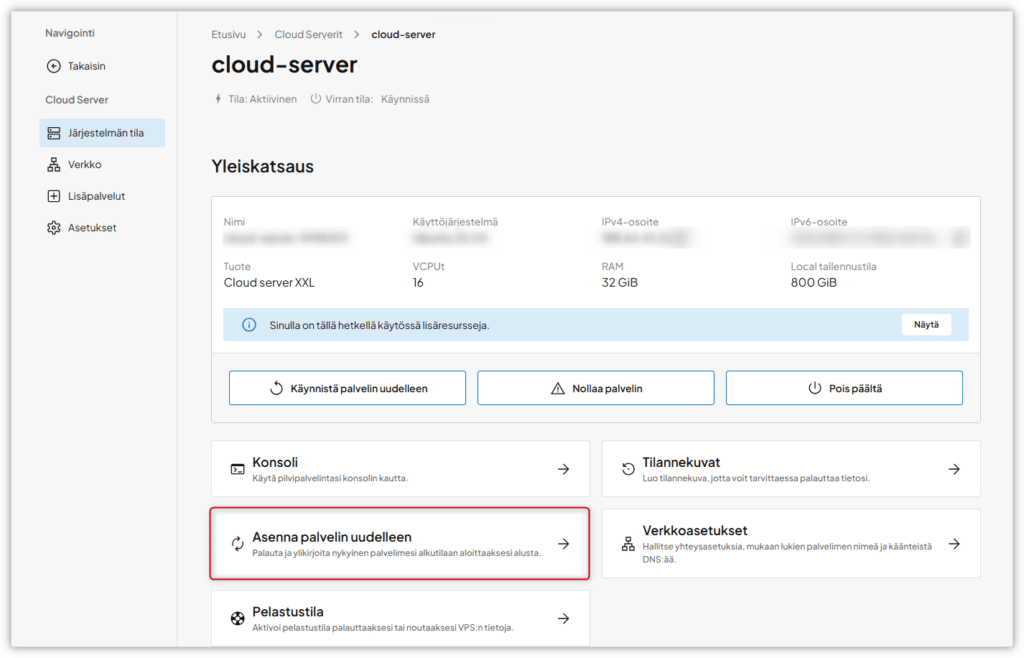The image size is (1024, 658).
Task: Click the Järjestelmän tila server icon
Action: (x=54, y=133)
